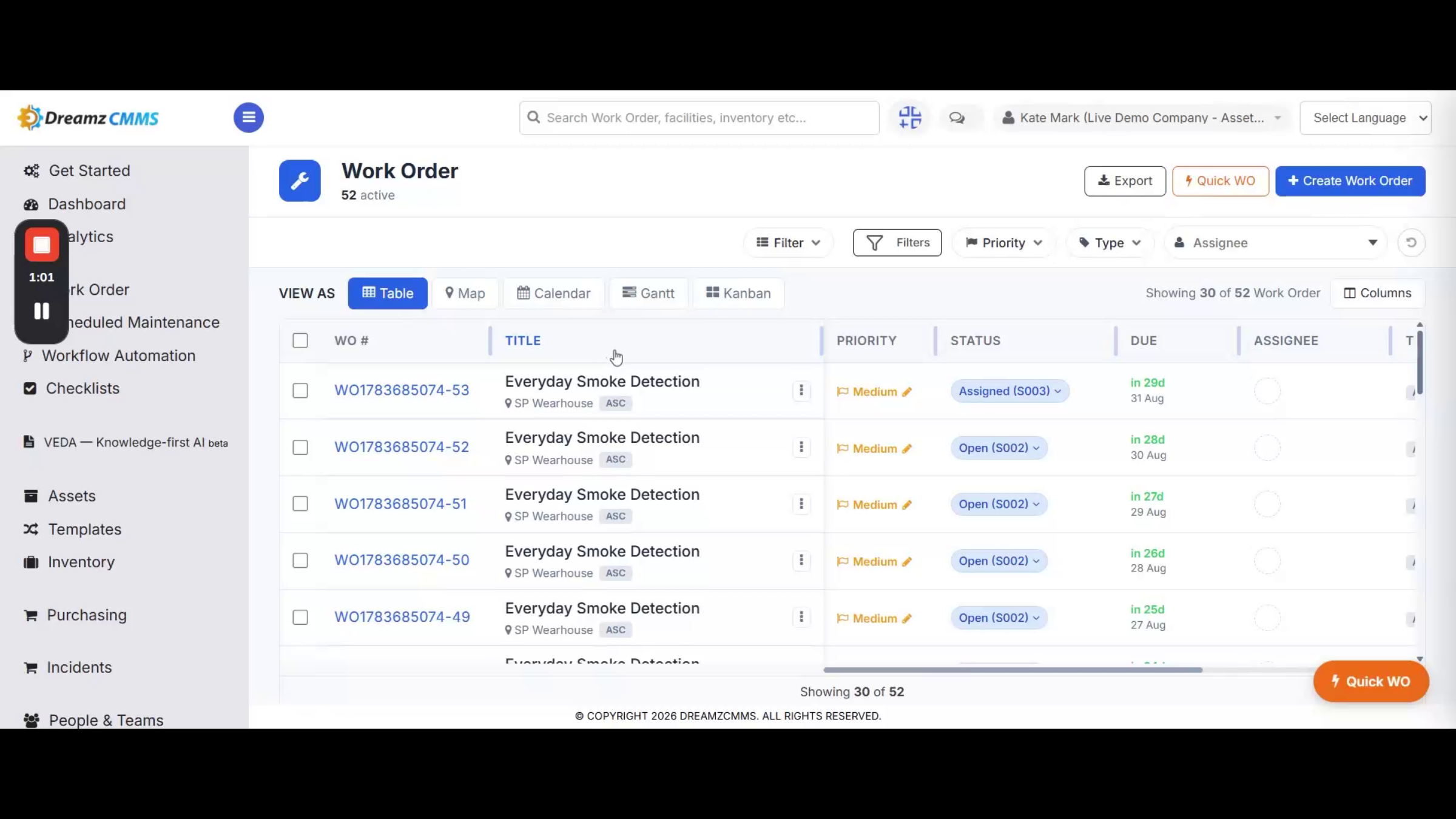
Task: Switch to Kanban view
Action: point(738,294)
